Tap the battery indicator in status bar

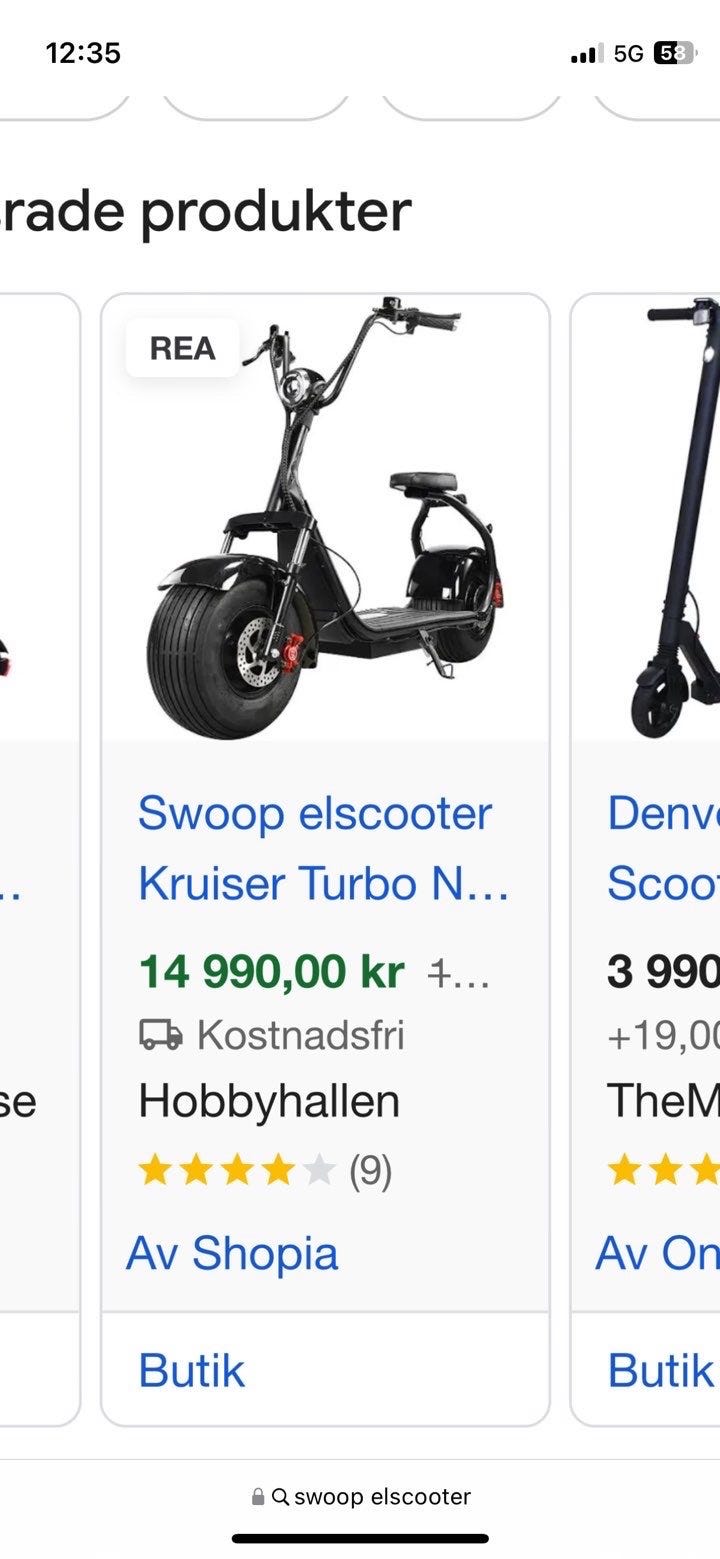coord(674,53)
